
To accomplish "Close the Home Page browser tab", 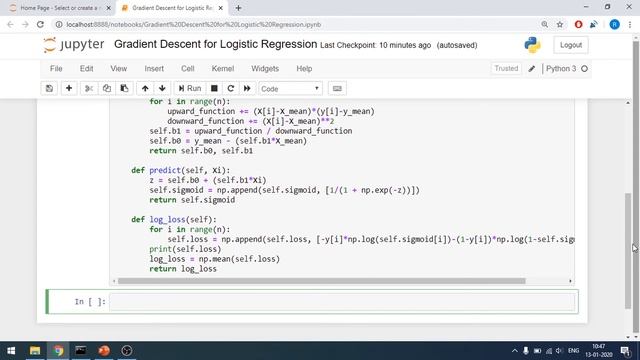I will point(108,8).
